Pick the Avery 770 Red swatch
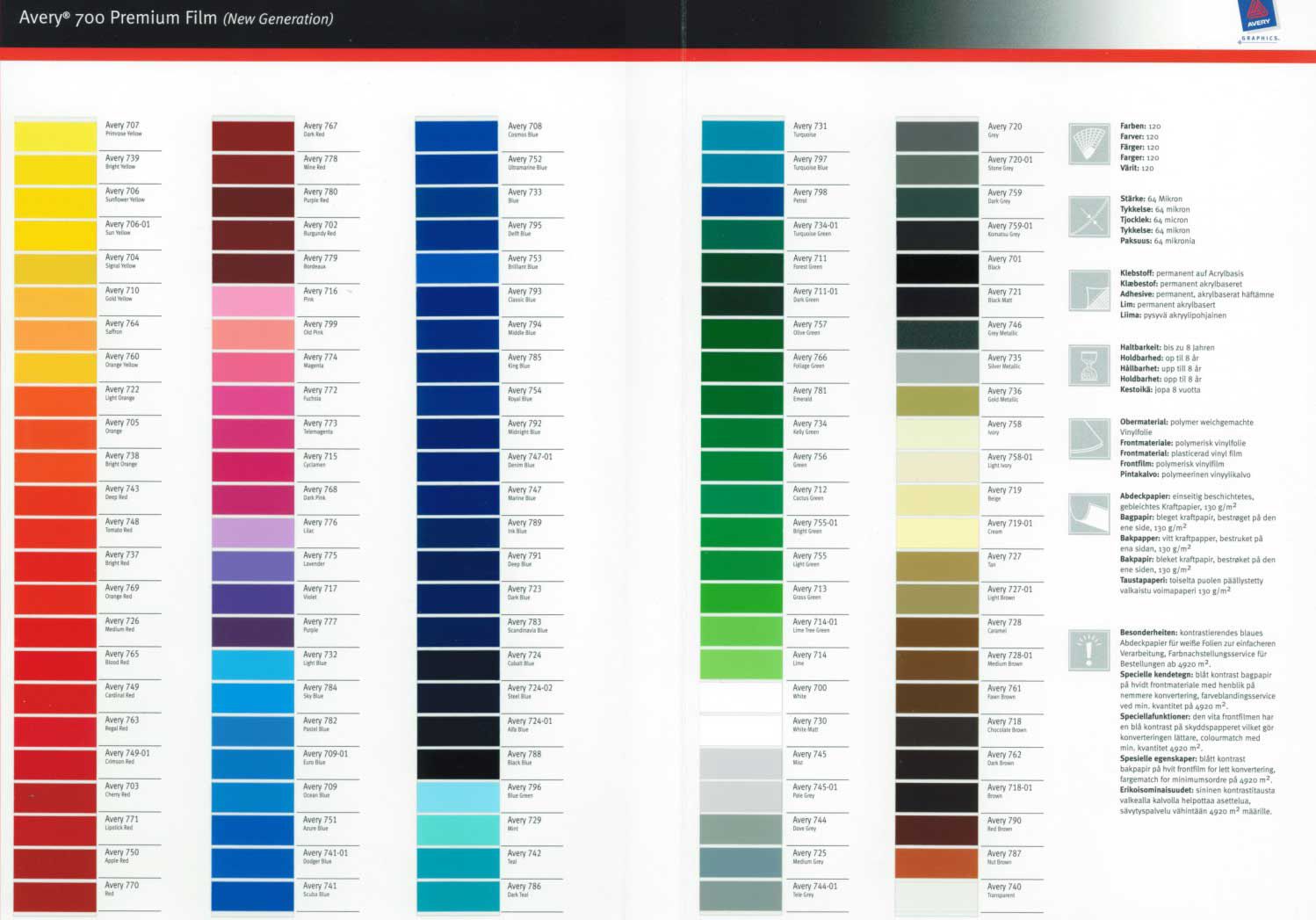Image resolution: width=1316 pixels, height=920 pixels. click(55, 897)
